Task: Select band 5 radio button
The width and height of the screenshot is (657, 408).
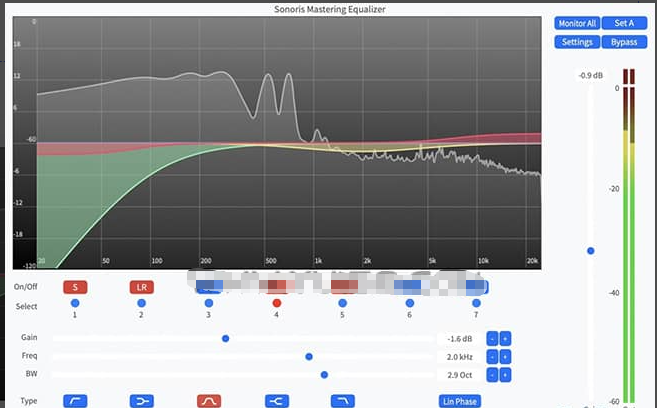Action: (343, 303)
